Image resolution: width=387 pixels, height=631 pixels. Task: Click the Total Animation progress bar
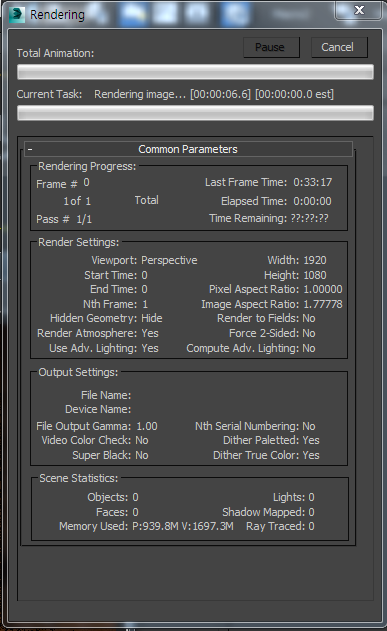point(195,72)
